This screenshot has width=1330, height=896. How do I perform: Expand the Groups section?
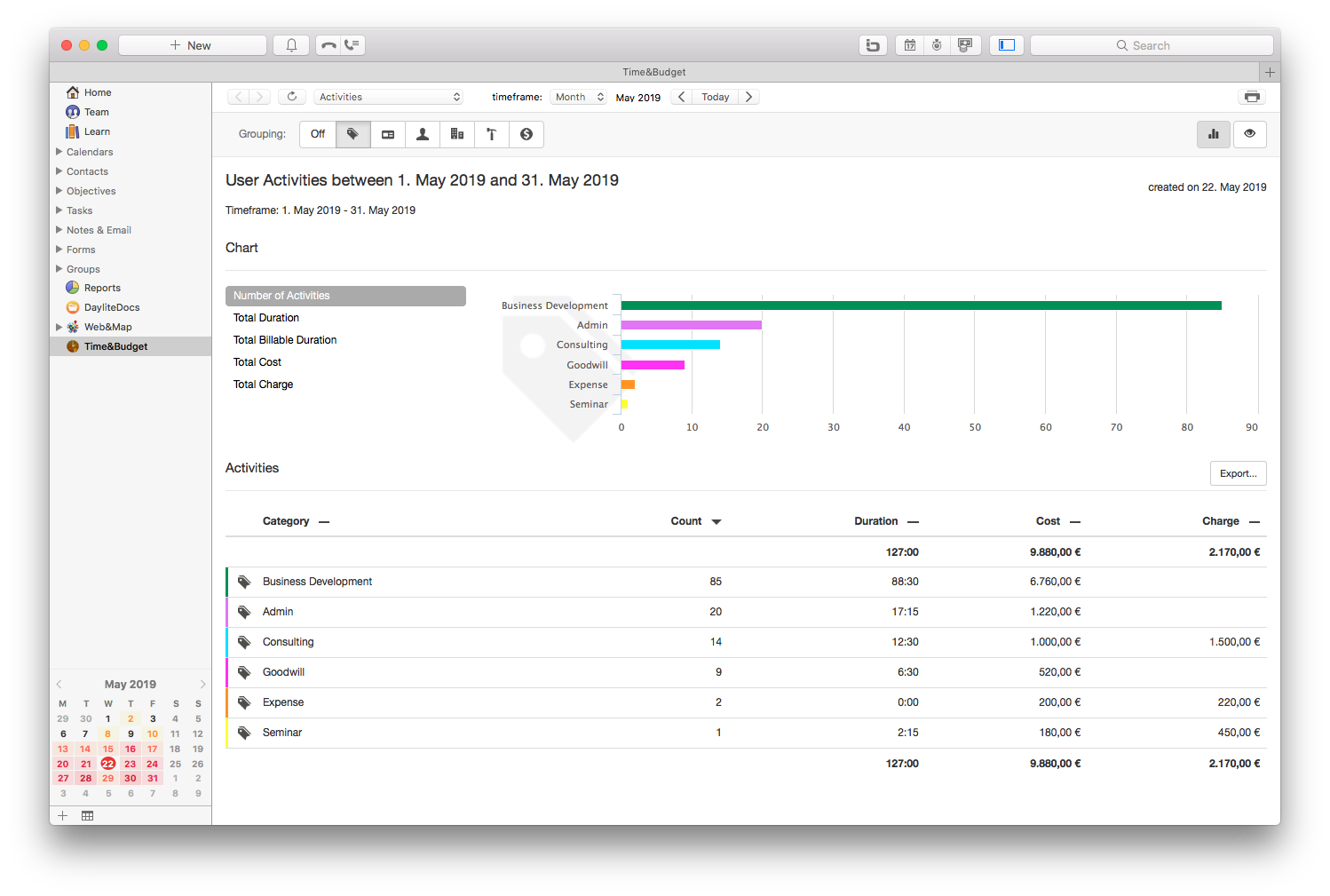pos(59,269)
